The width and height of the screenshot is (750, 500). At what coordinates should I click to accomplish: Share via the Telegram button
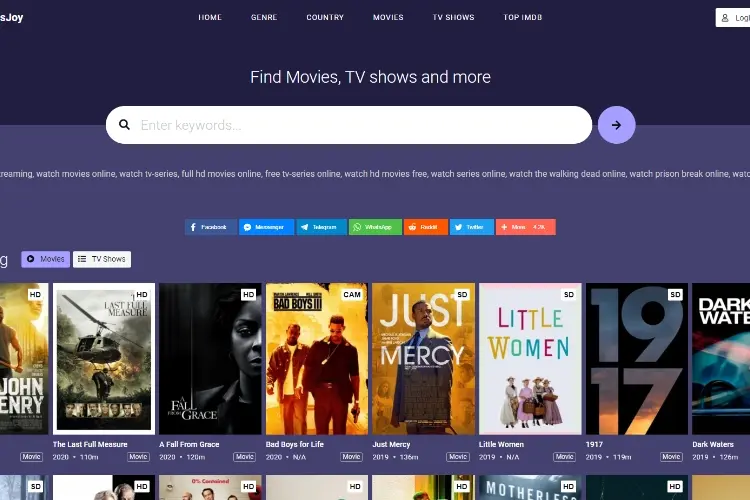[x=321, y=227]
